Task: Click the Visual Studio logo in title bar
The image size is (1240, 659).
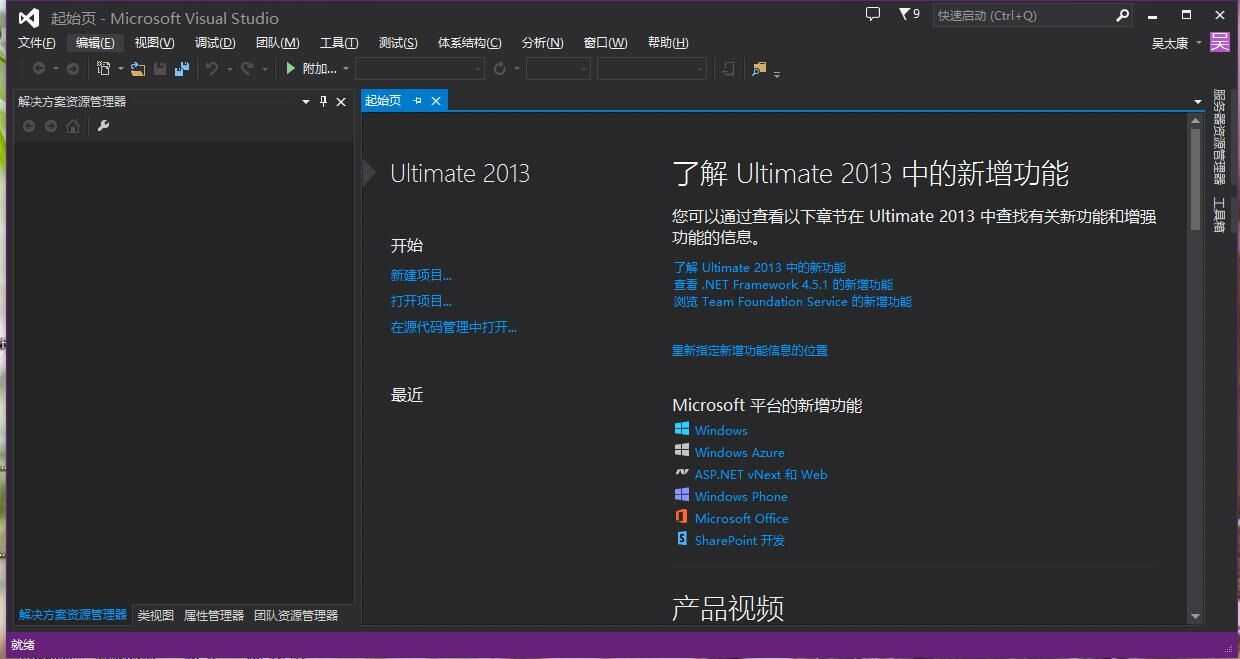Action: point(29,17)
